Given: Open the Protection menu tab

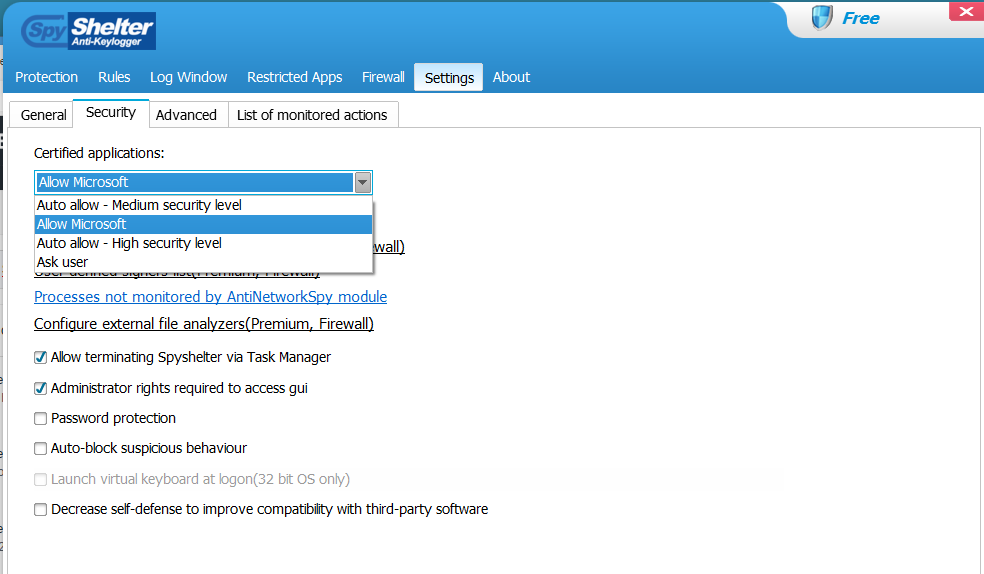Looking at the screenshot, I should [46, 77].
